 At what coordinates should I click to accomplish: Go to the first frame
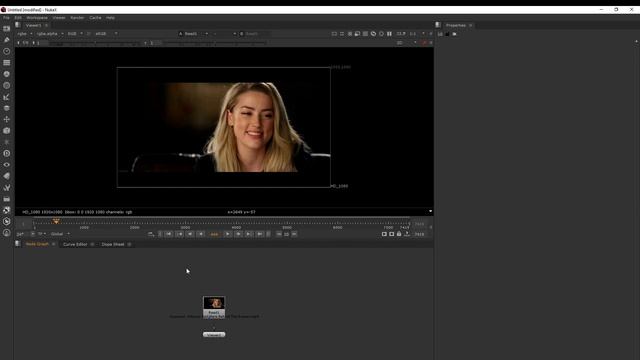[x=169, y=234]
